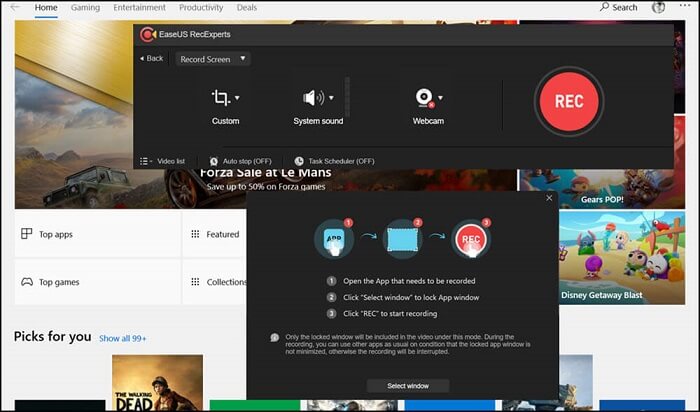Click the Featured dots grid icon

(x=195, y=234)
